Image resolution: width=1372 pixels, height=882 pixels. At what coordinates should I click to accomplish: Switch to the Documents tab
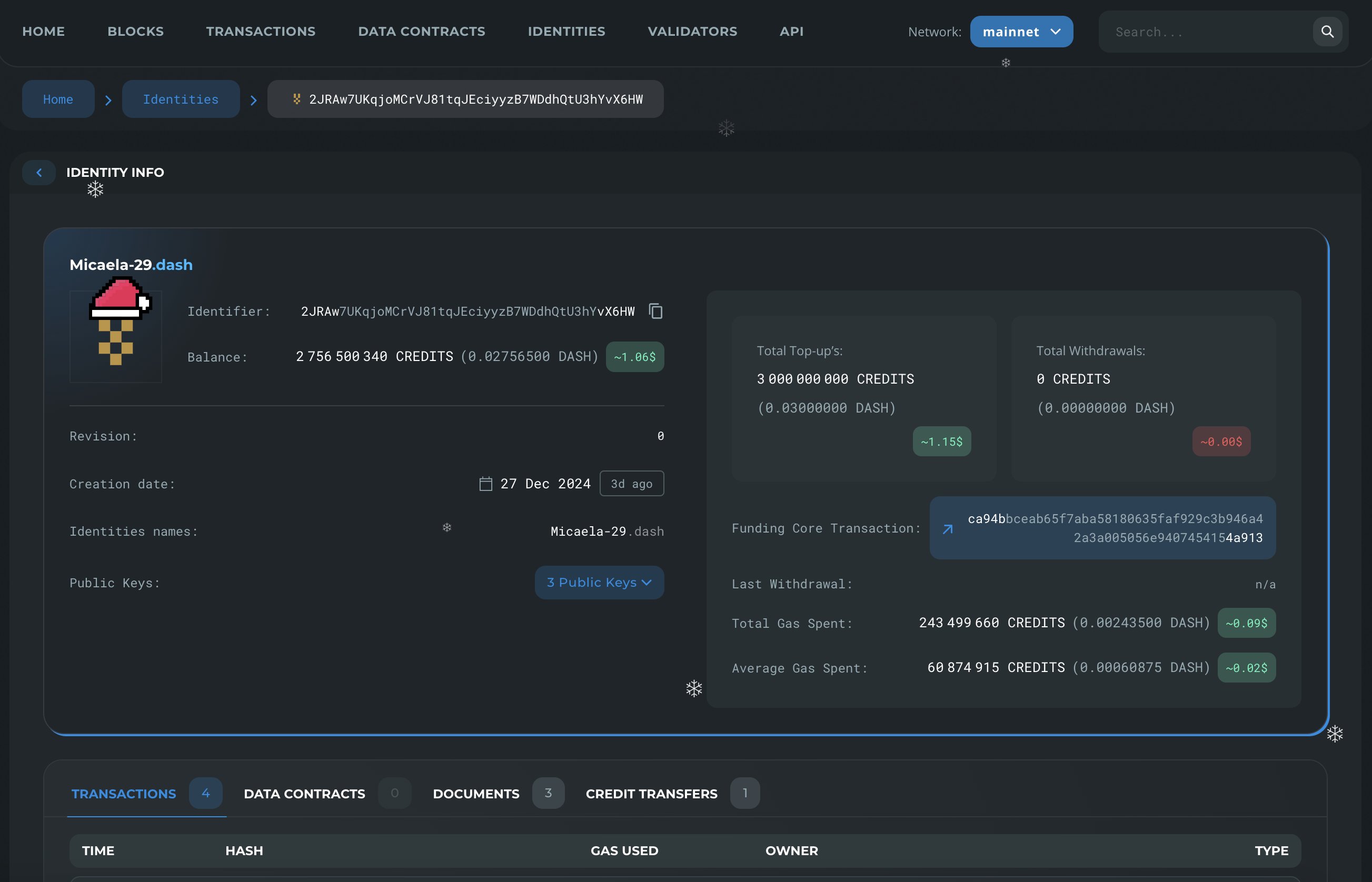click(x=475, y=794)
